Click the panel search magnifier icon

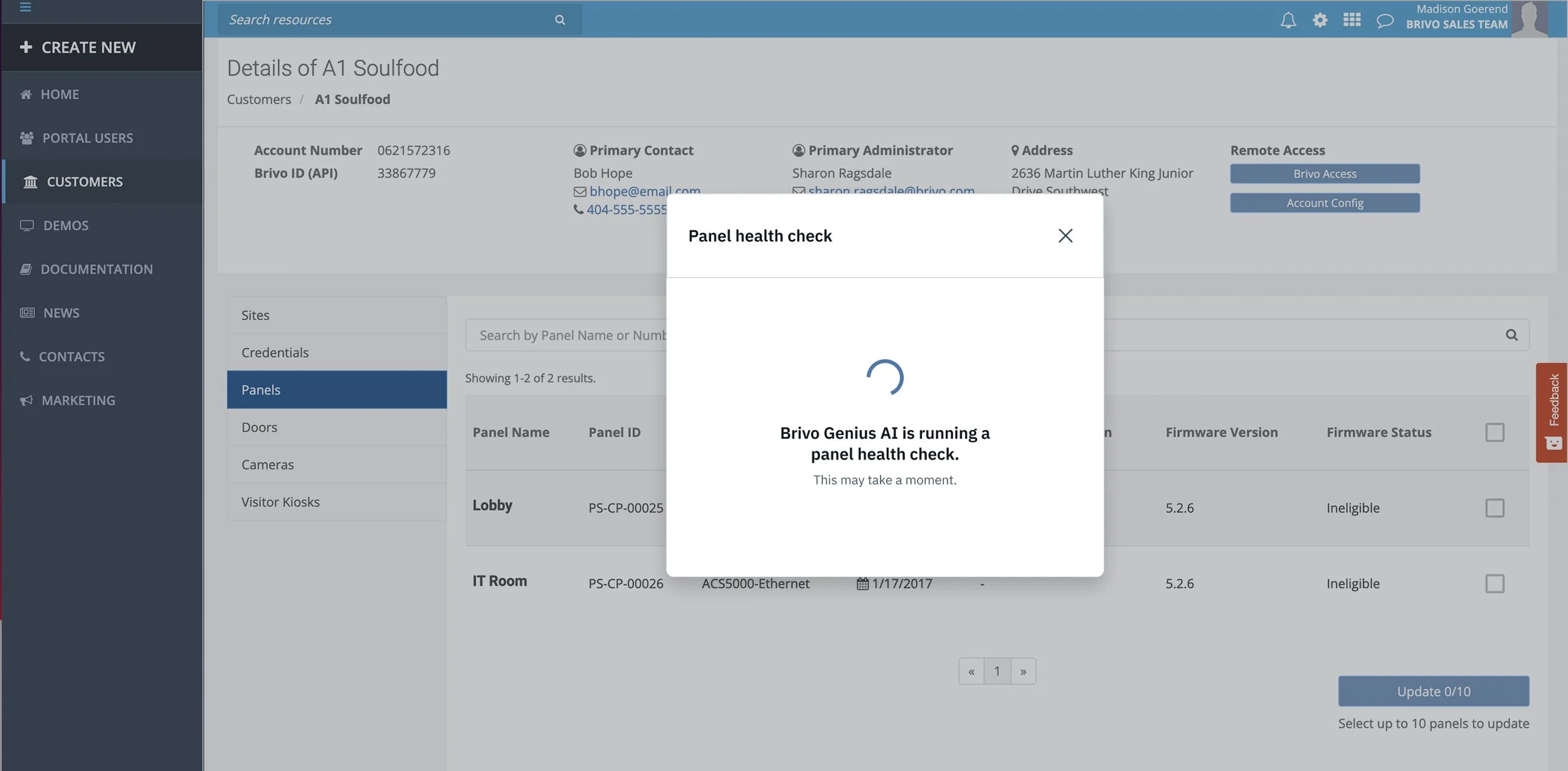[x=1512, y=335]
